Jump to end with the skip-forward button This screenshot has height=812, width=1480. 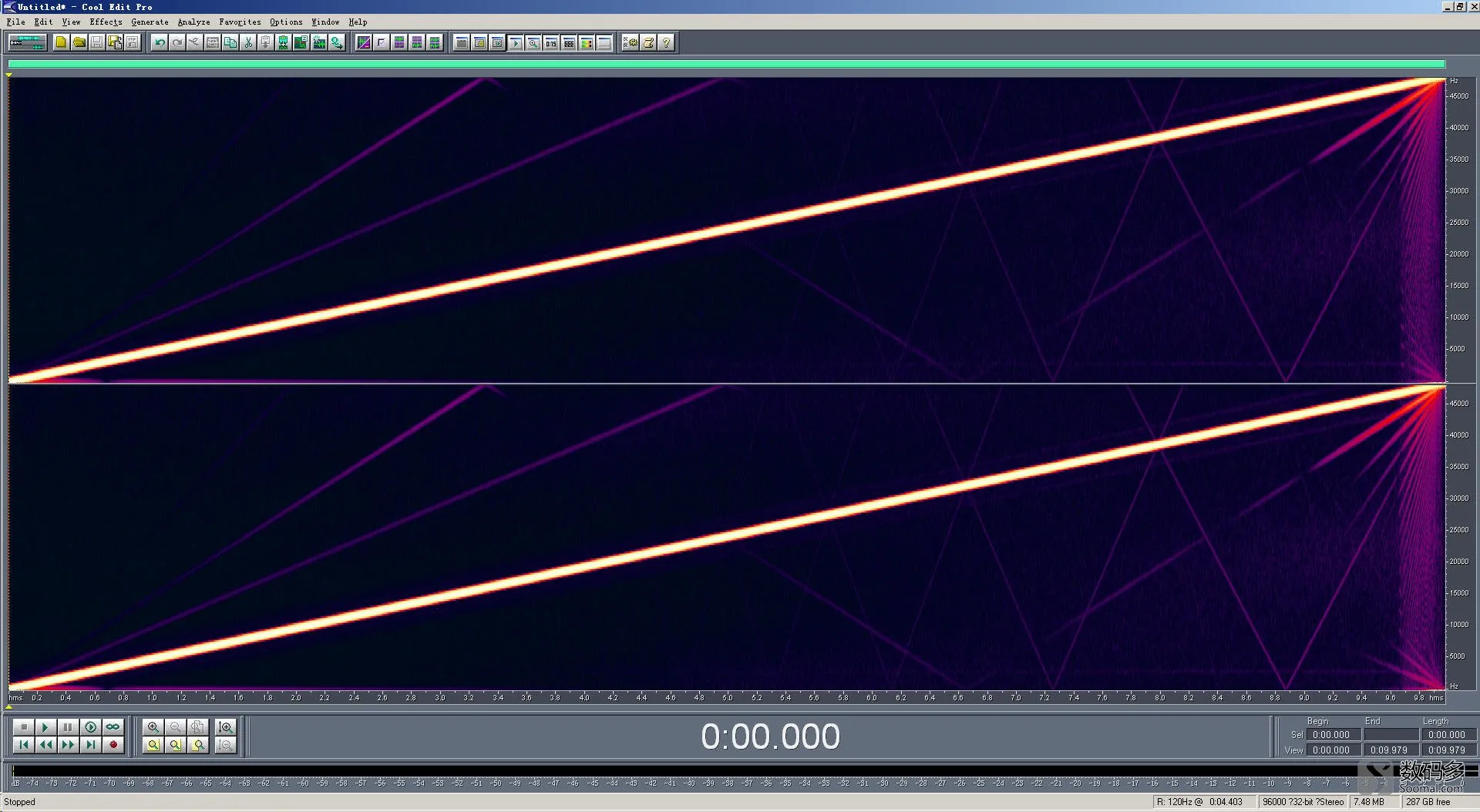point(90,744)
